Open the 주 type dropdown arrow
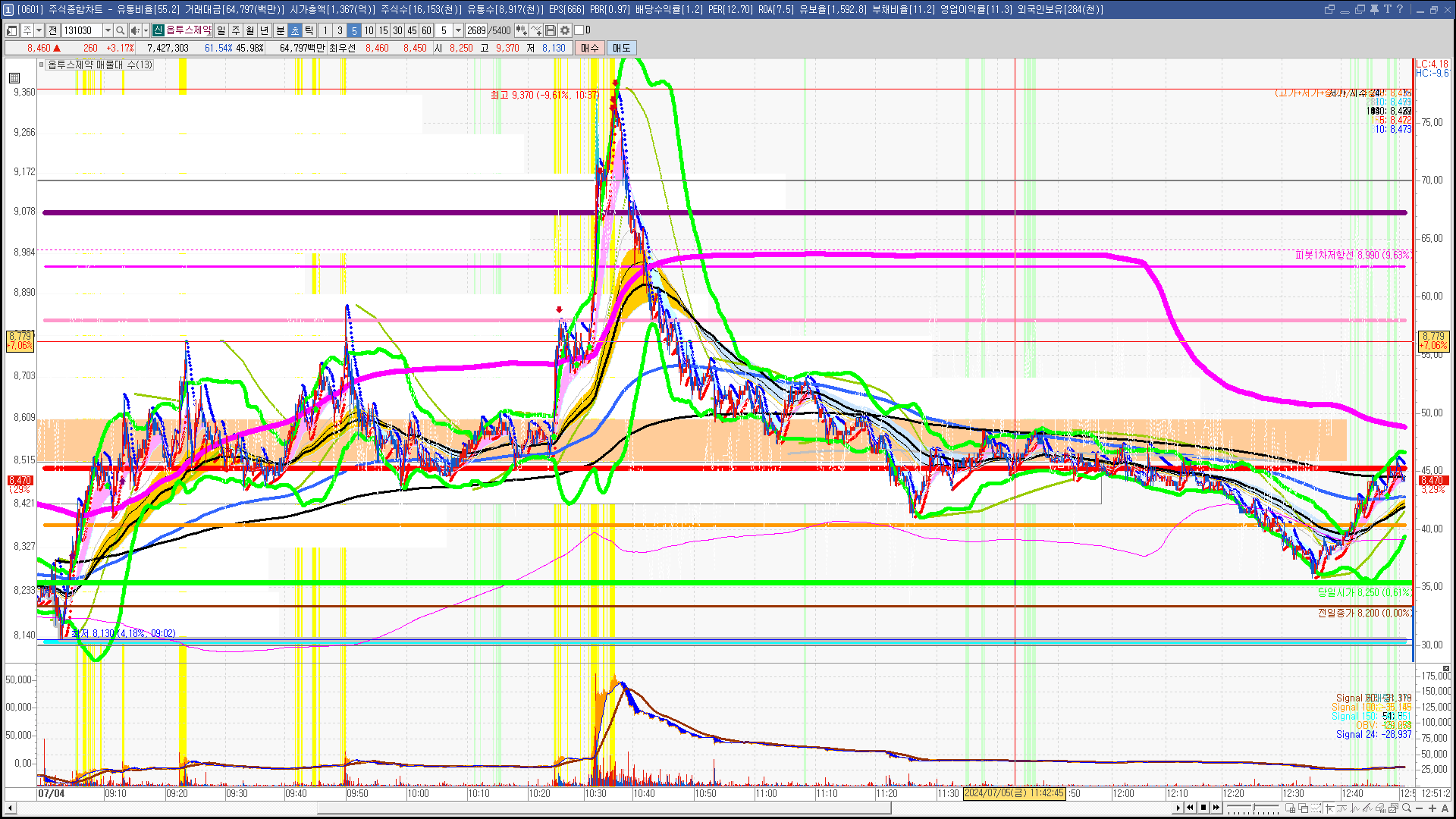This screenshot has height=819, width=1456. [39, 30]
